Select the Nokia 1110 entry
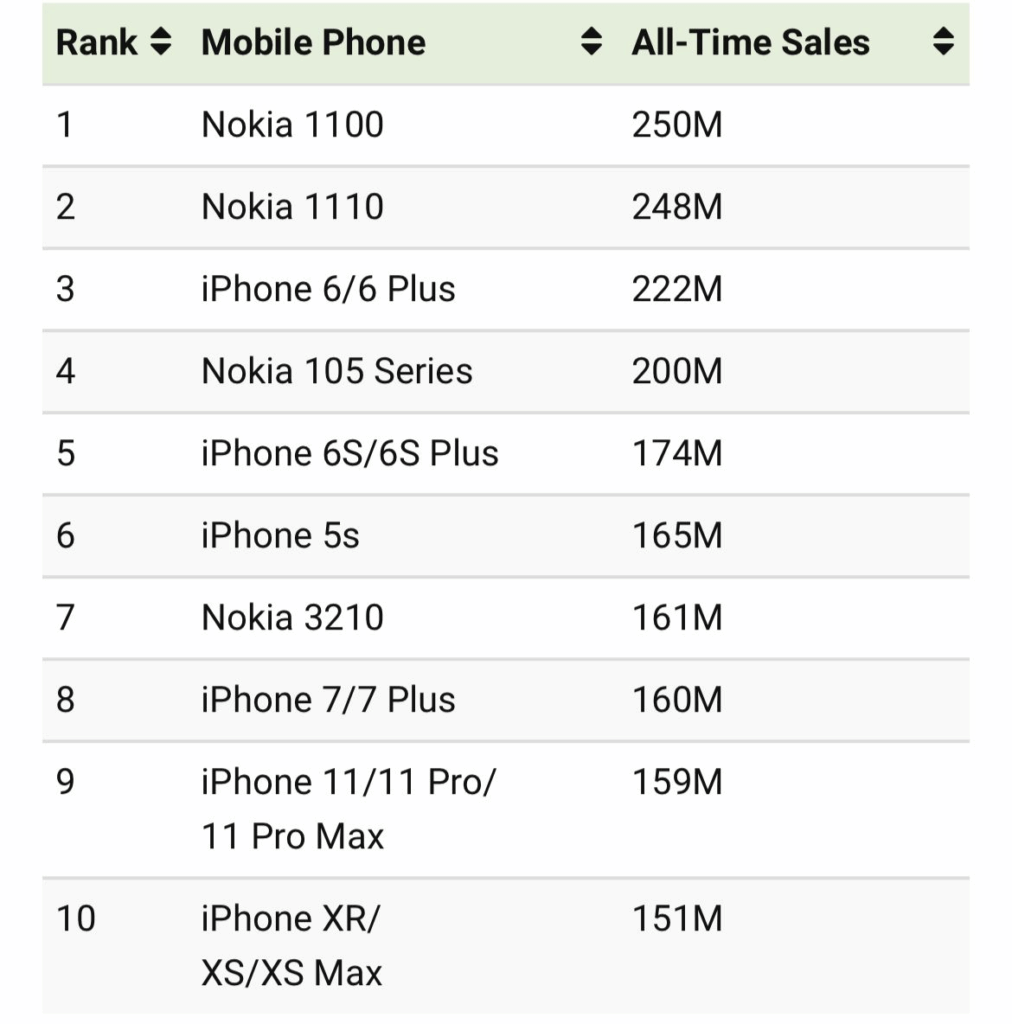This screenshot has width=1012, height=1024. pos(292,207)
